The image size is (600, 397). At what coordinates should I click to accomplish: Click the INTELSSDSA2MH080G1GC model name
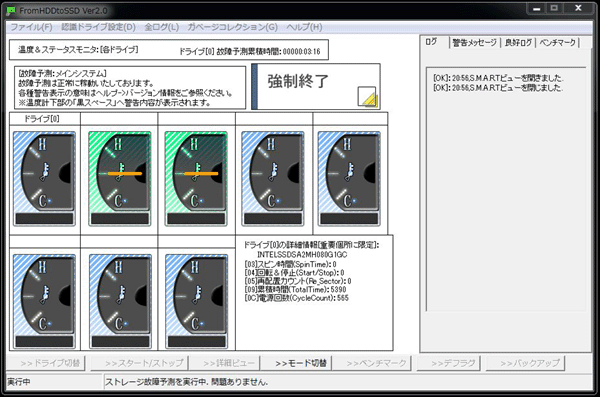click(302, 255)
